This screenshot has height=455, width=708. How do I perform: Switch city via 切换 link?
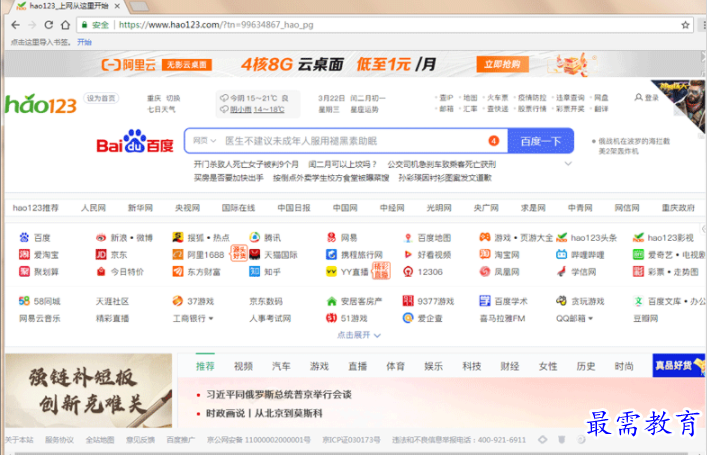point(173,98)
